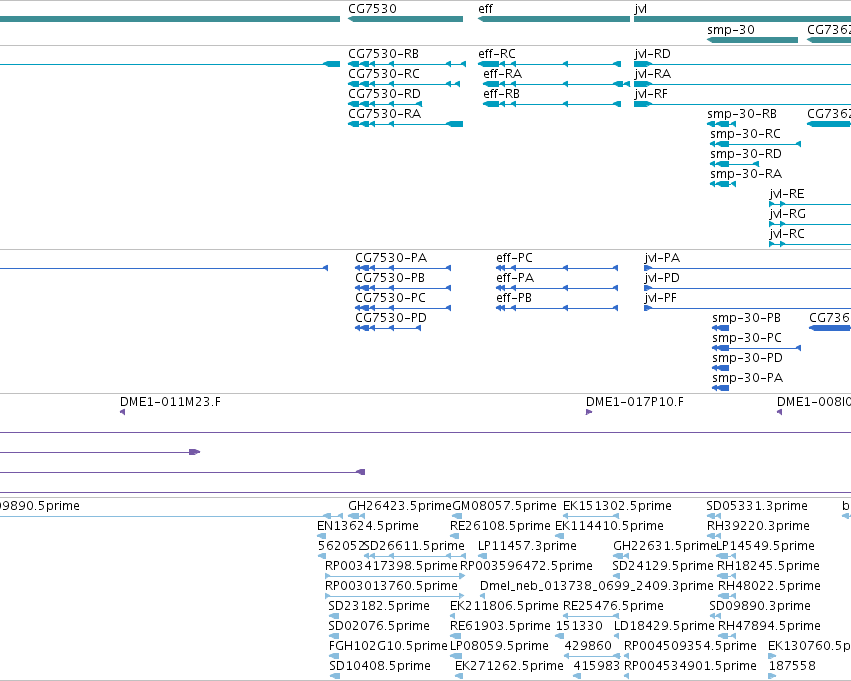Select protein CG7530-PA

click(x=403, y=268)
